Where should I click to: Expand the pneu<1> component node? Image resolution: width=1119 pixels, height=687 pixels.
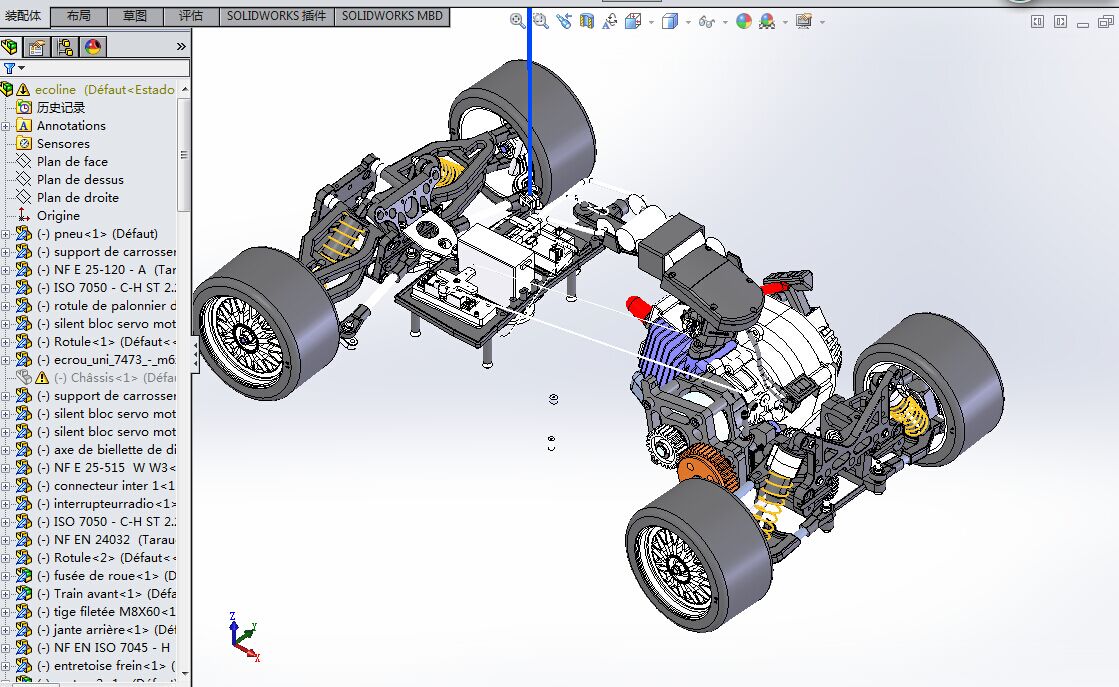pyautogui.click(x=6, y=234)
